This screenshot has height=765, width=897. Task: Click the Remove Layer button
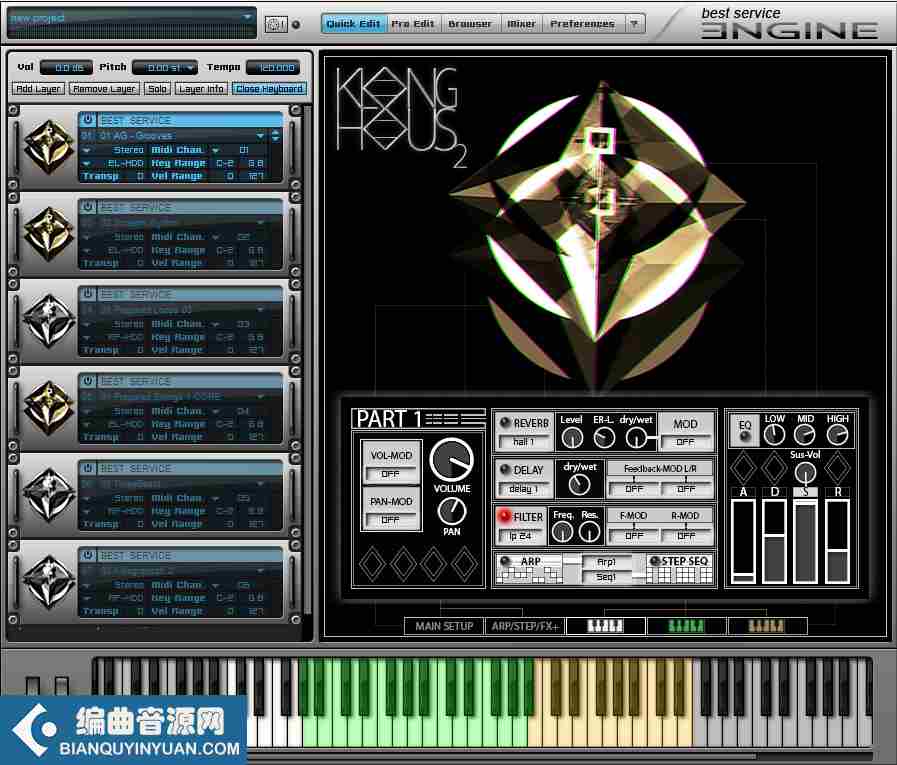(104, 89)
